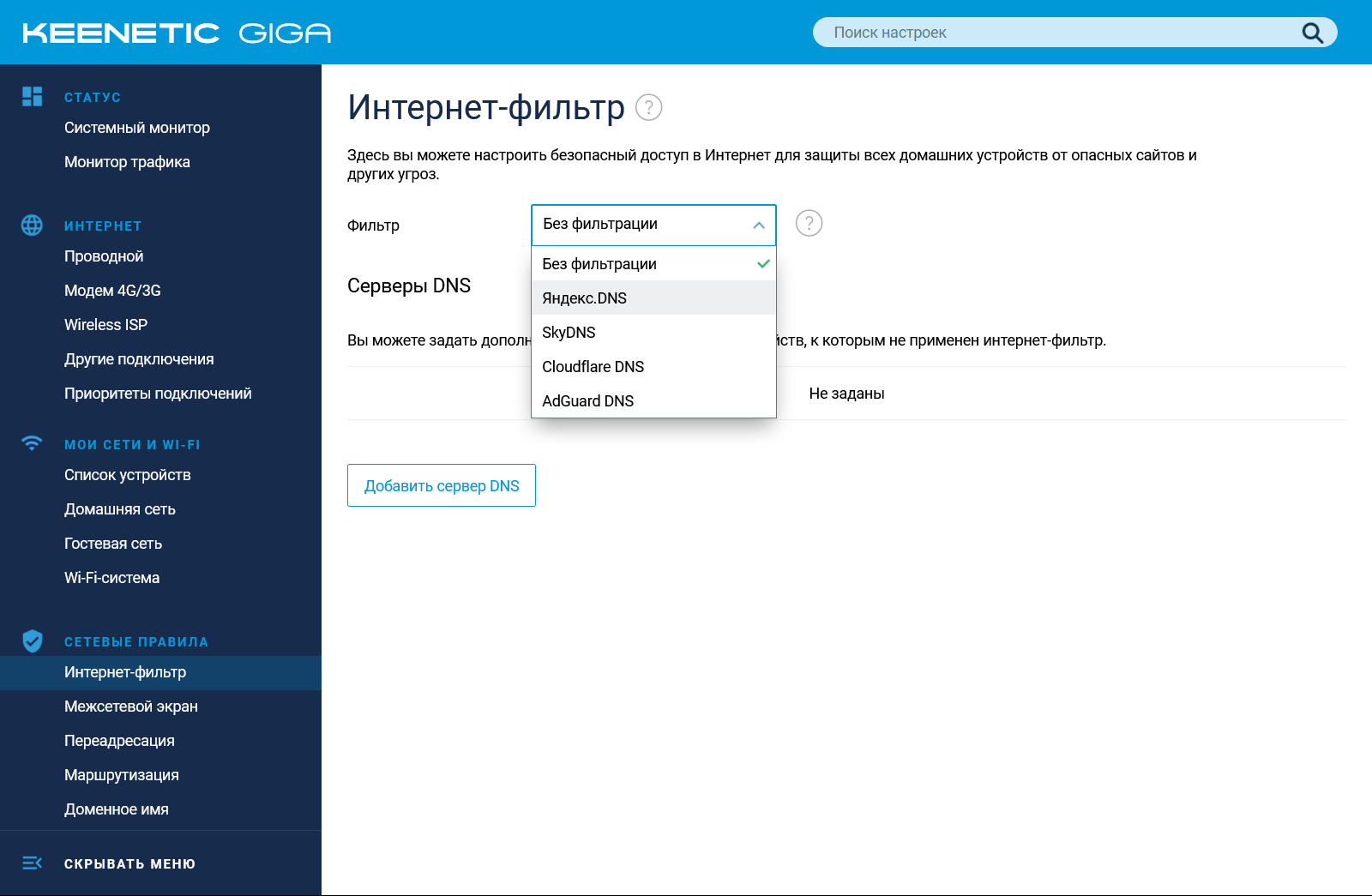Open Монитор трафика page
1372x896 pixels.
[x=127, y=162]
